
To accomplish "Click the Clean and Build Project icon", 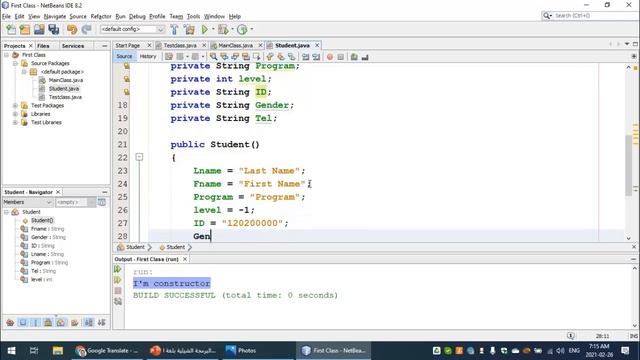I will coord(189,29).
